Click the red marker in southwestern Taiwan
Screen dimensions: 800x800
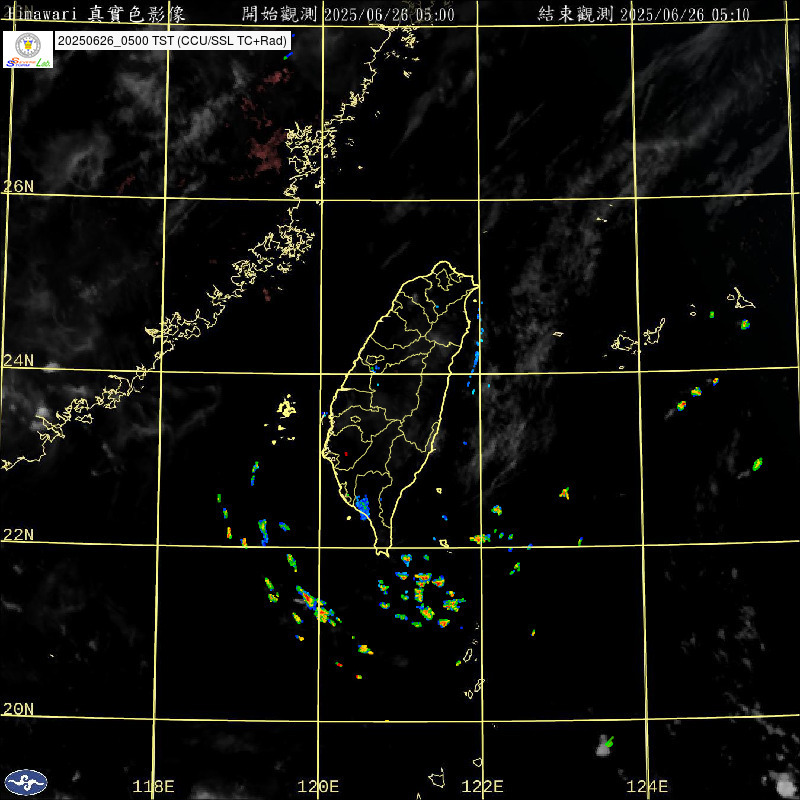346,454
